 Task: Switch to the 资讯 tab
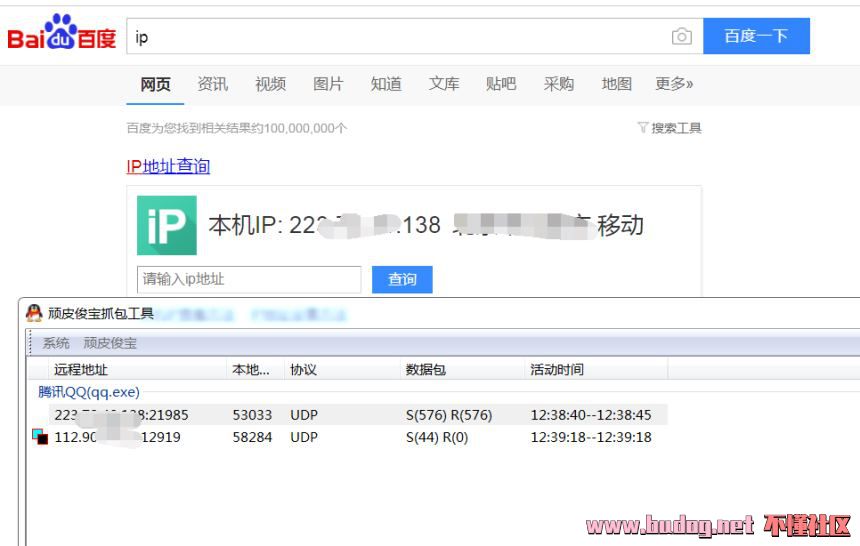212,84
